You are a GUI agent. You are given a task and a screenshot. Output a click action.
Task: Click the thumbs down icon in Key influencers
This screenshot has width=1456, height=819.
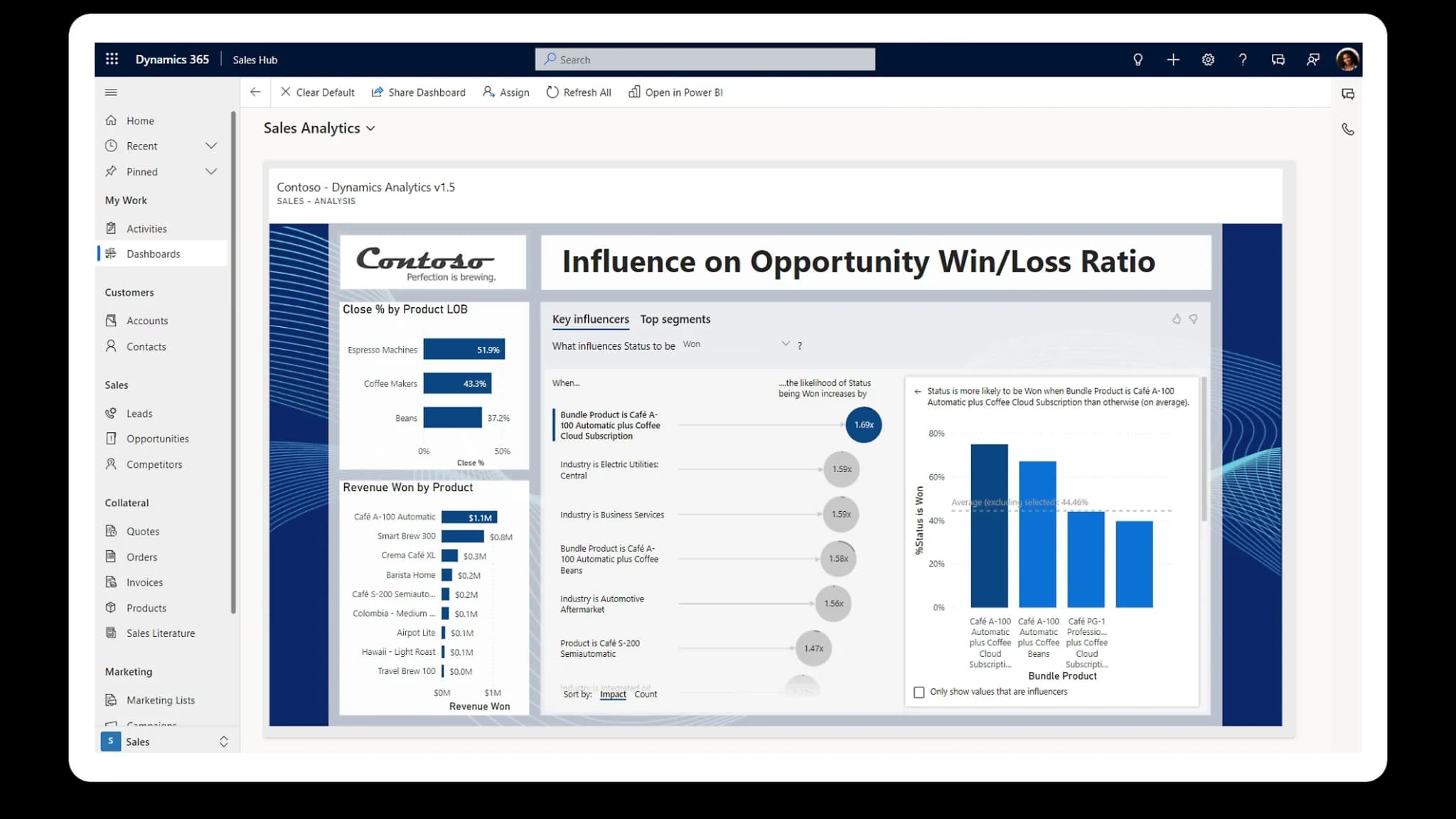[x=1194, y=319]
